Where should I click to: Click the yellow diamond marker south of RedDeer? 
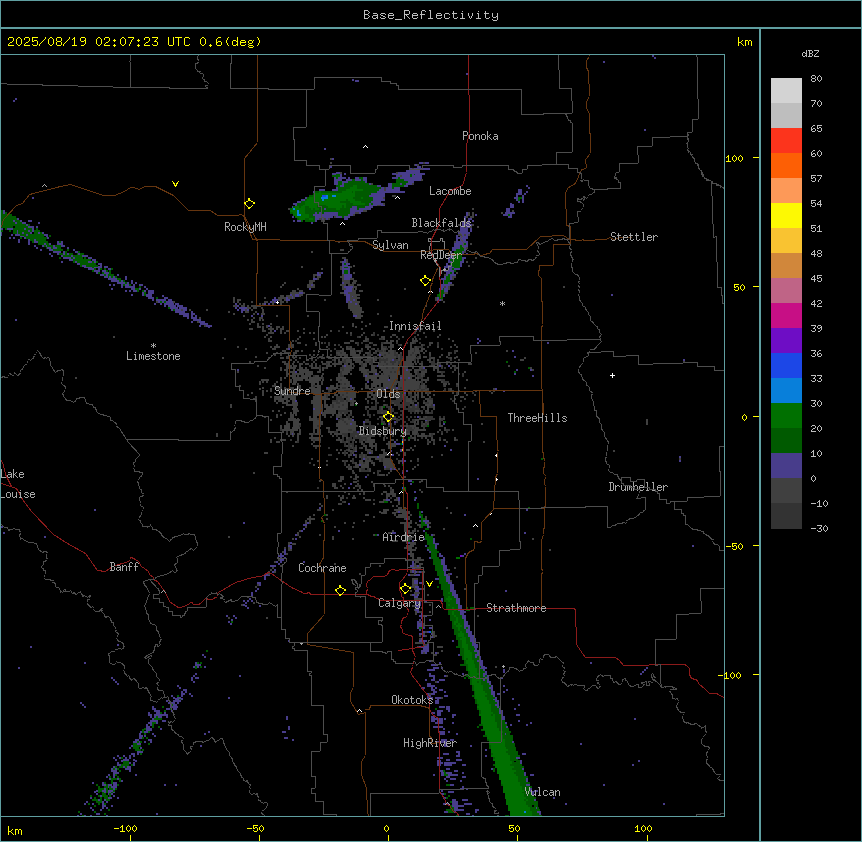coord(426,281)
